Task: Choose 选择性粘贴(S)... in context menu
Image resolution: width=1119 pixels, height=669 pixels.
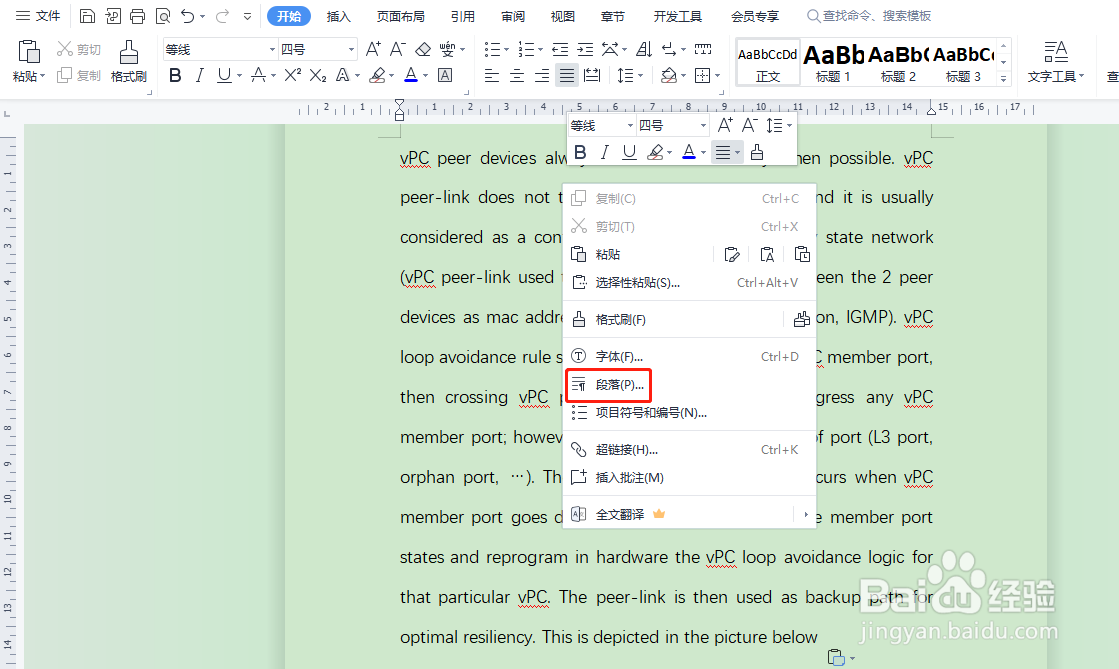Action: (689, 283)
